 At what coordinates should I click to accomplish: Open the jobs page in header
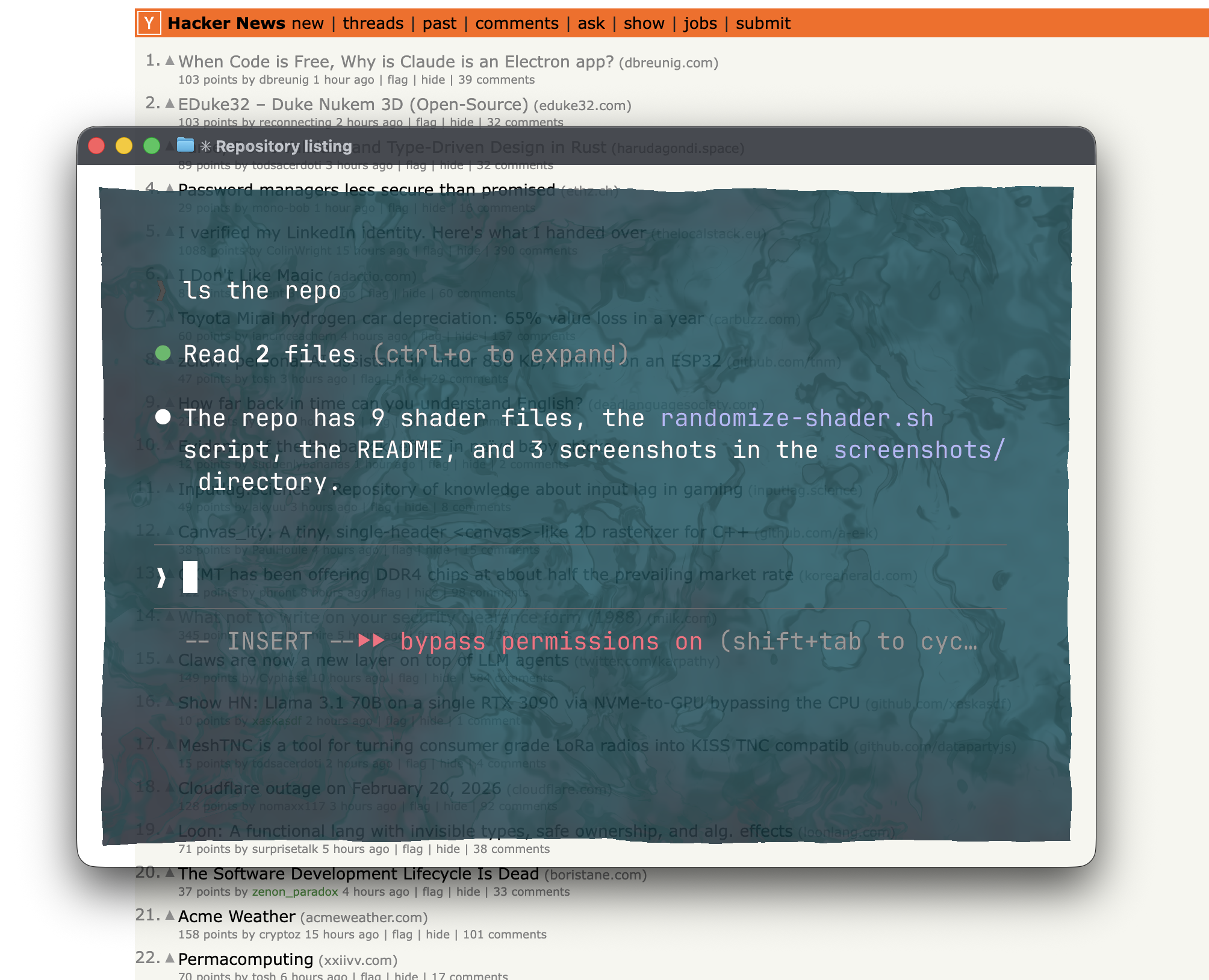coord(700,23)
